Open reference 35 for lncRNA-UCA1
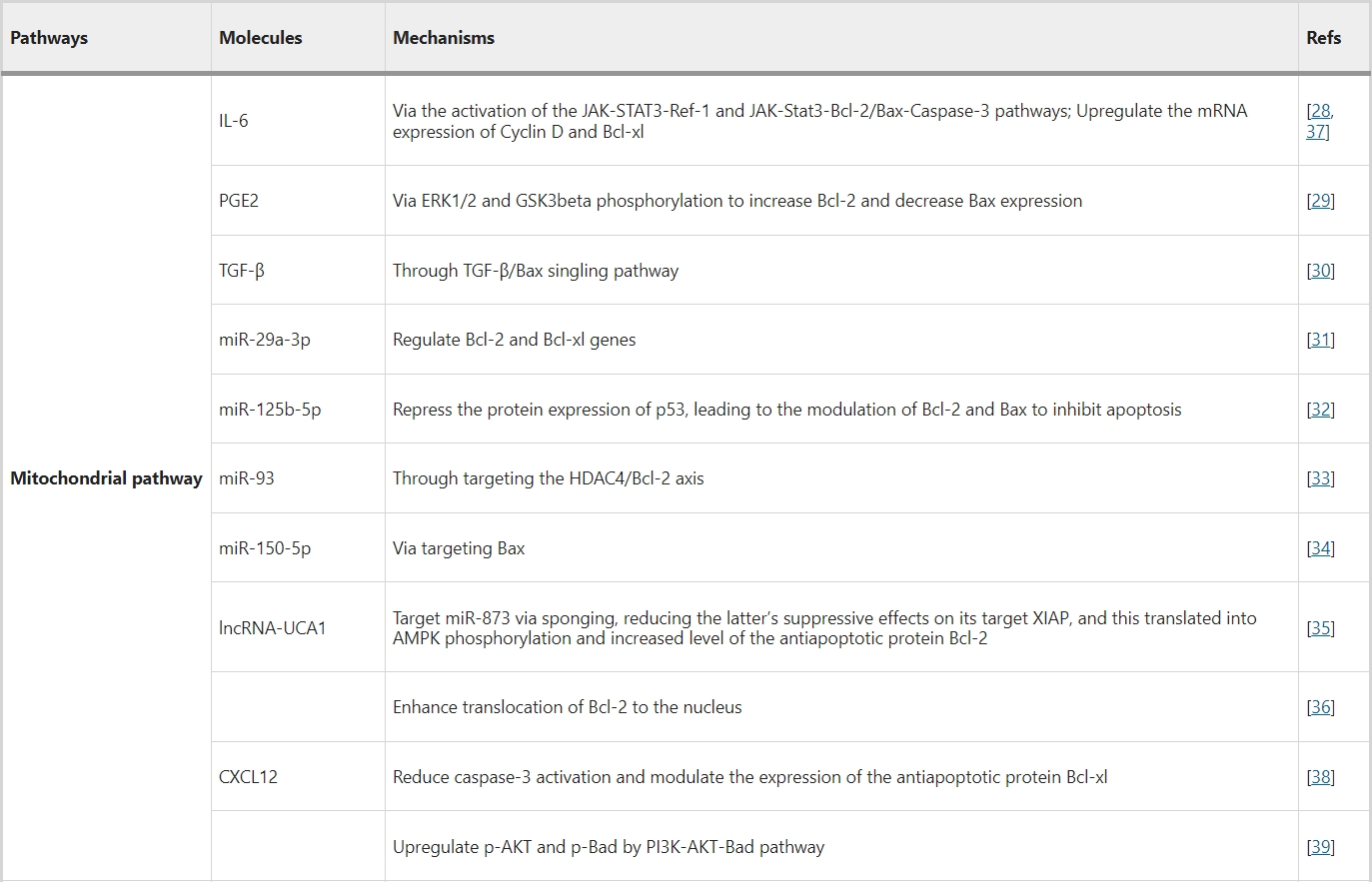Screen dimensions: 1372x882 click(x=1320, y=628)
